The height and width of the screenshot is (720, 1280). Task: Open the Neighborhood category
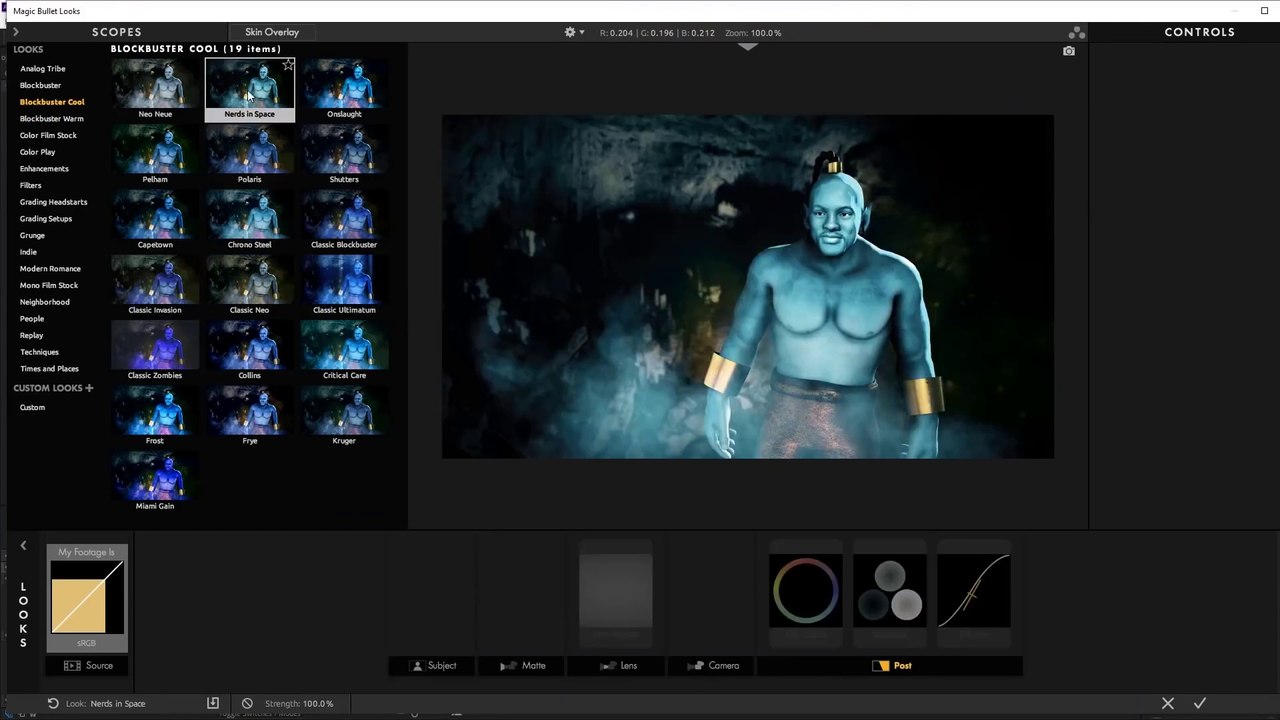(45, 302)
